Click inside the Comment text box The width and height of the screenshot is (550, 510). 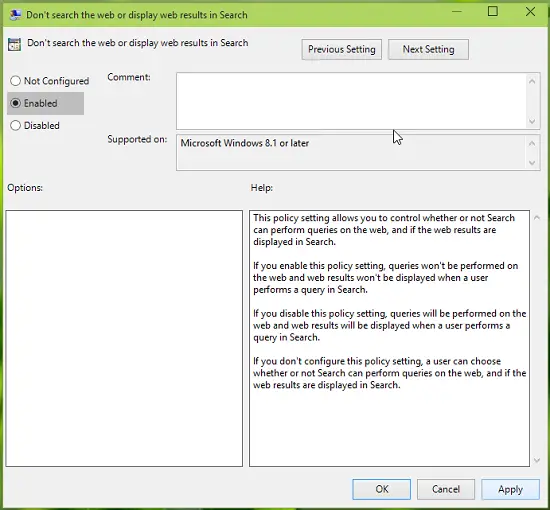click(351, 101)
